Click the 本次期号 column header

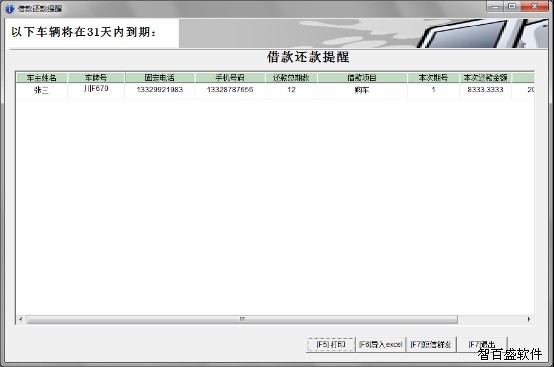tap(433, 78)
